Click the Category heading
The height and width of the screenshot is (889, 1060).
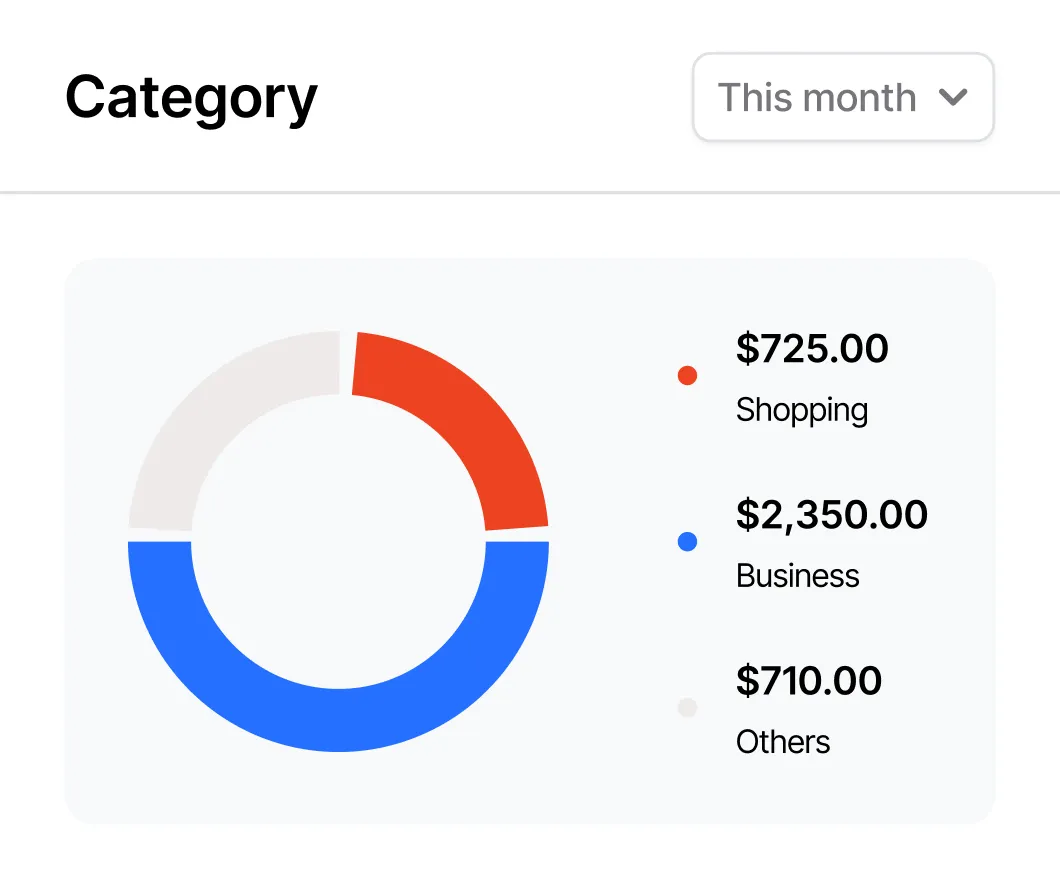tap(191, 99)
